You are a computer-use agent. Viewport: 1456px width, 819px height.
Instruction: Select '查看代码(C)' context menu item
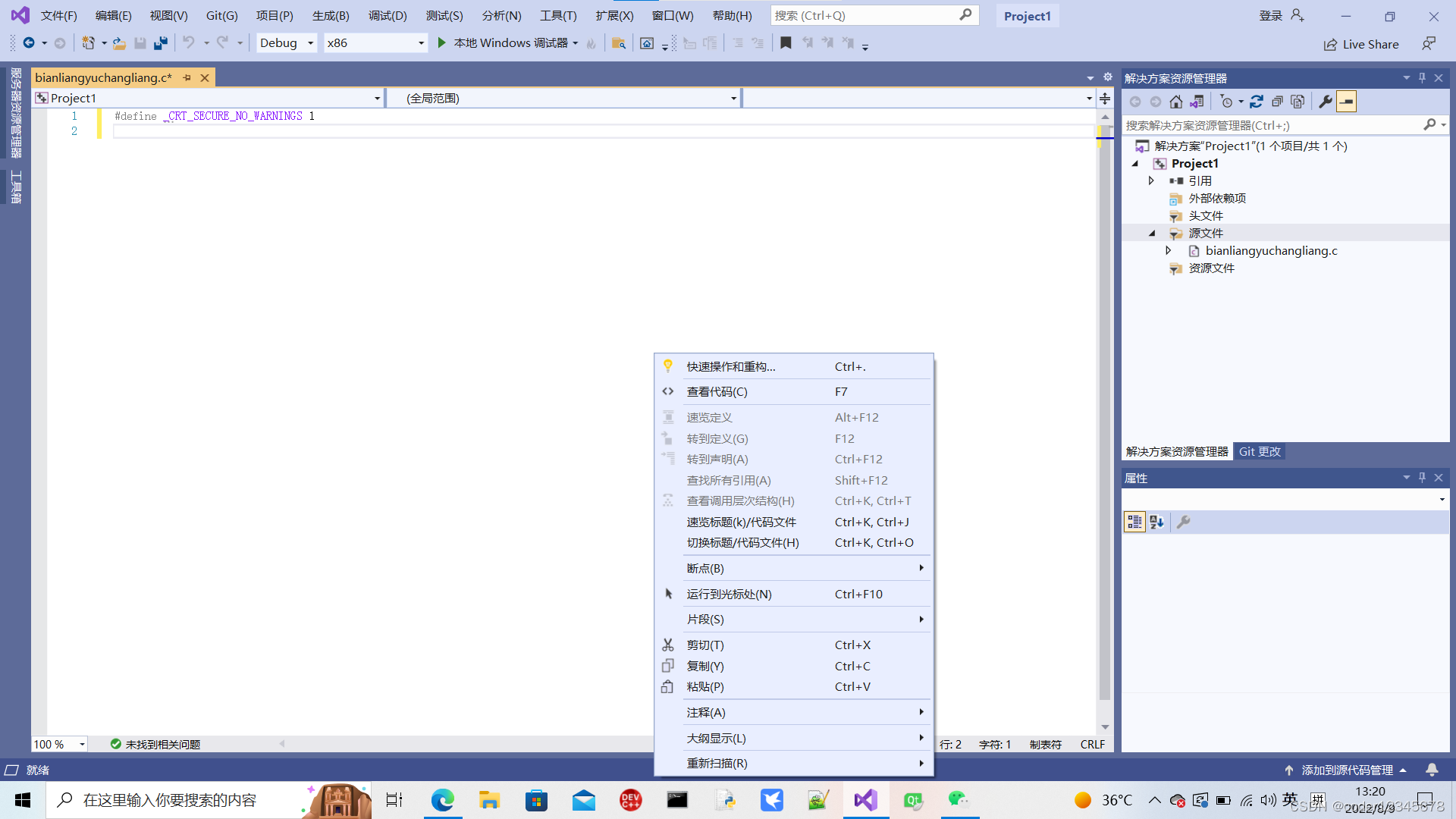point(716,391)
